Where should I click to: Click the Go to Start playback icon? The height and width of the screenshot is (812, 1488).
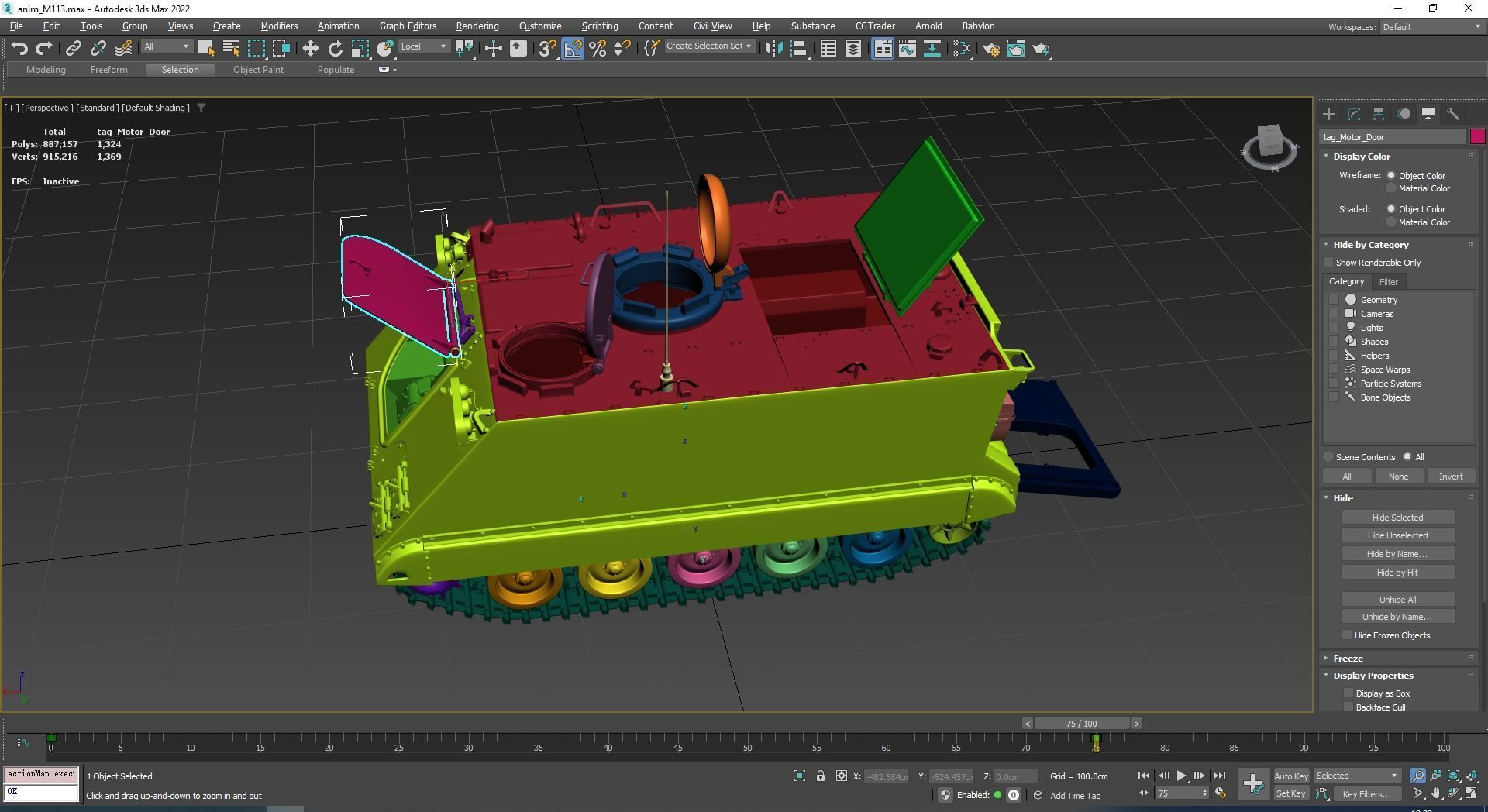pos(1144,776)
